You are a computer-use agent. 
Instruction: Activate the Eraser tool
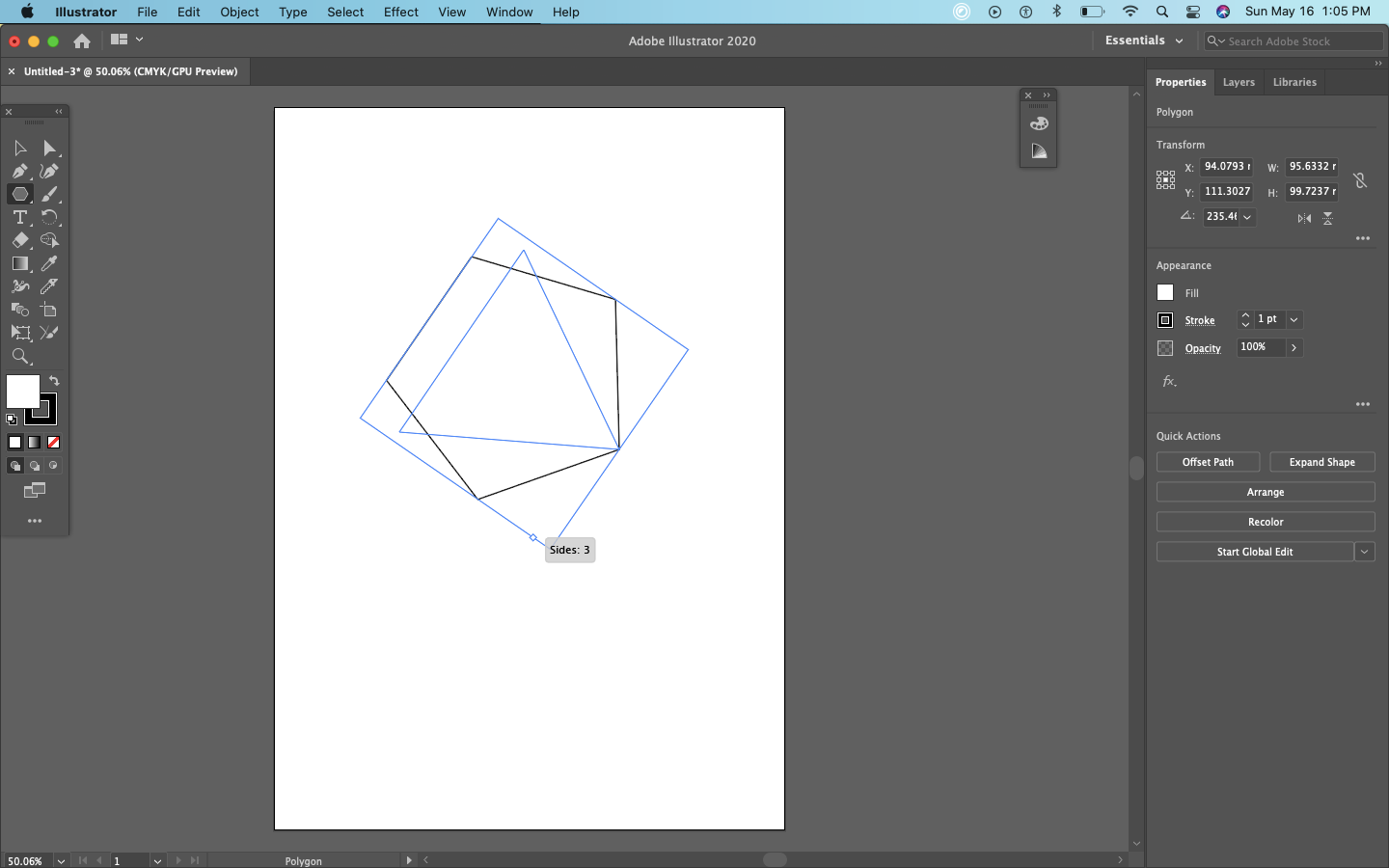(19, 240)
